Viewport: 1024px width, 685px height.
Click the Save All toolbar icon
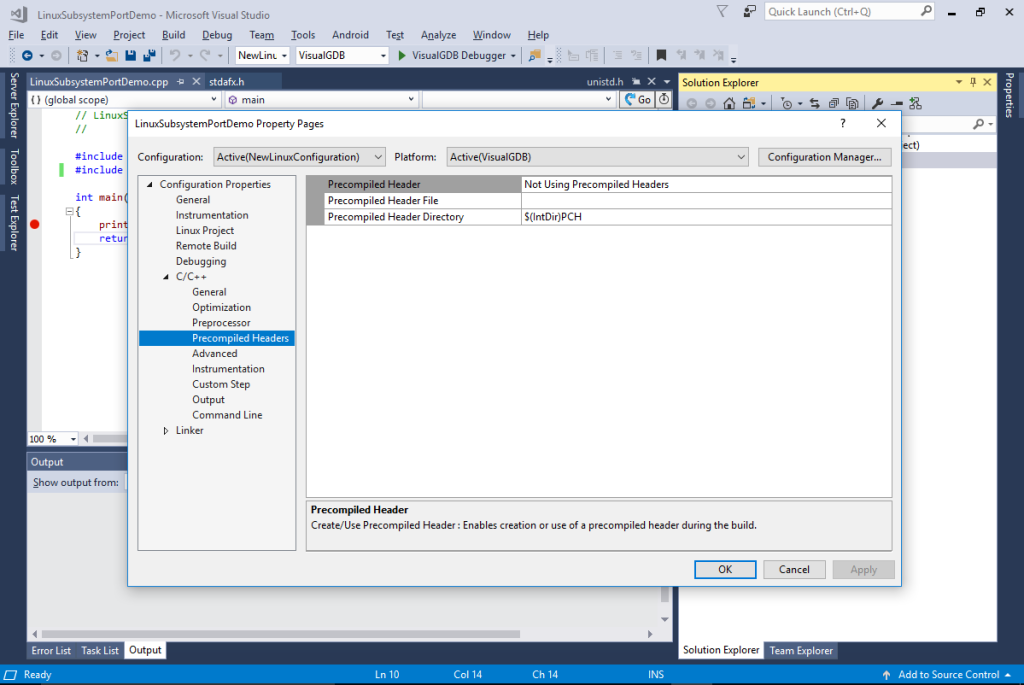149,56
